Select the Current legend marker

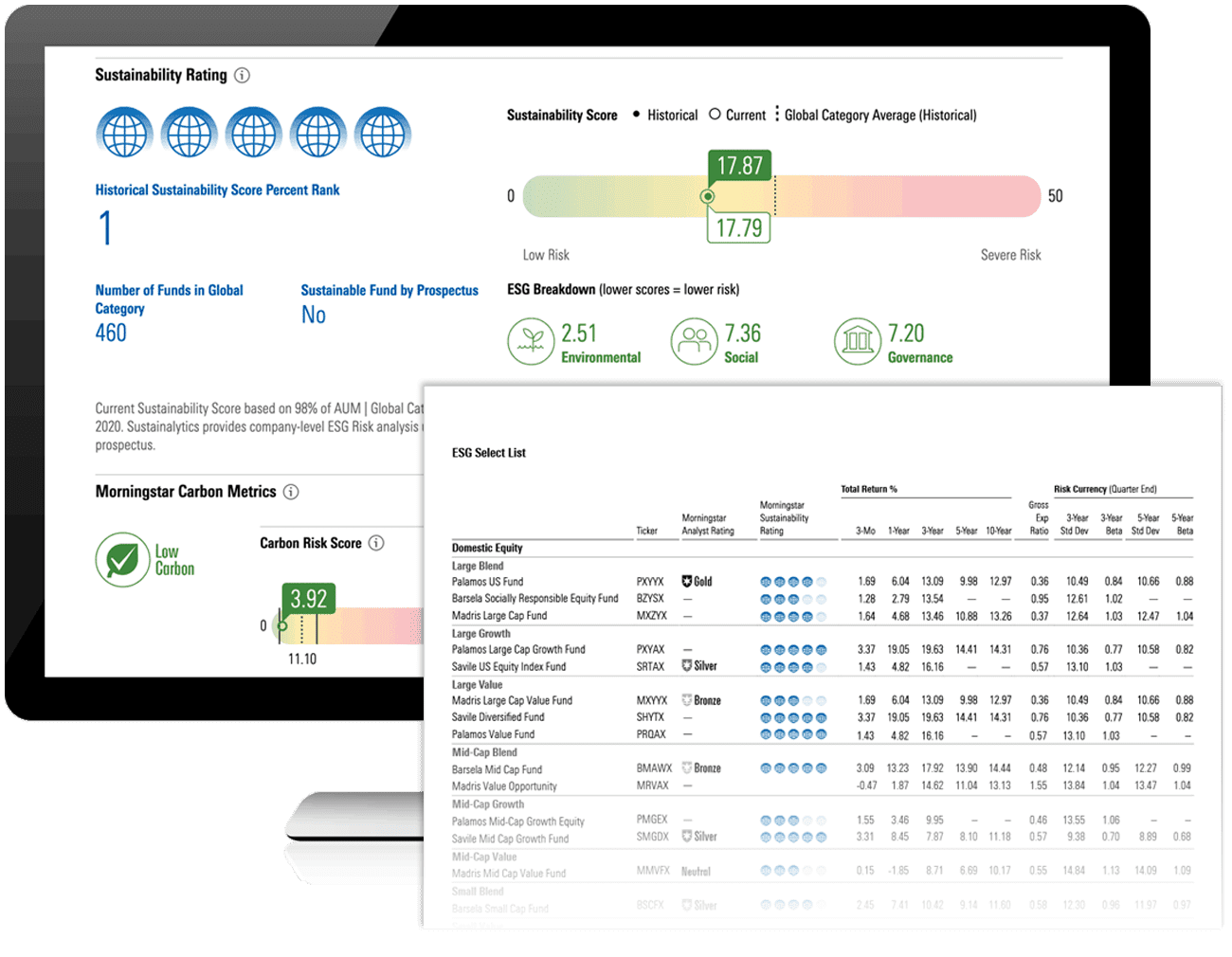[716, 115]
